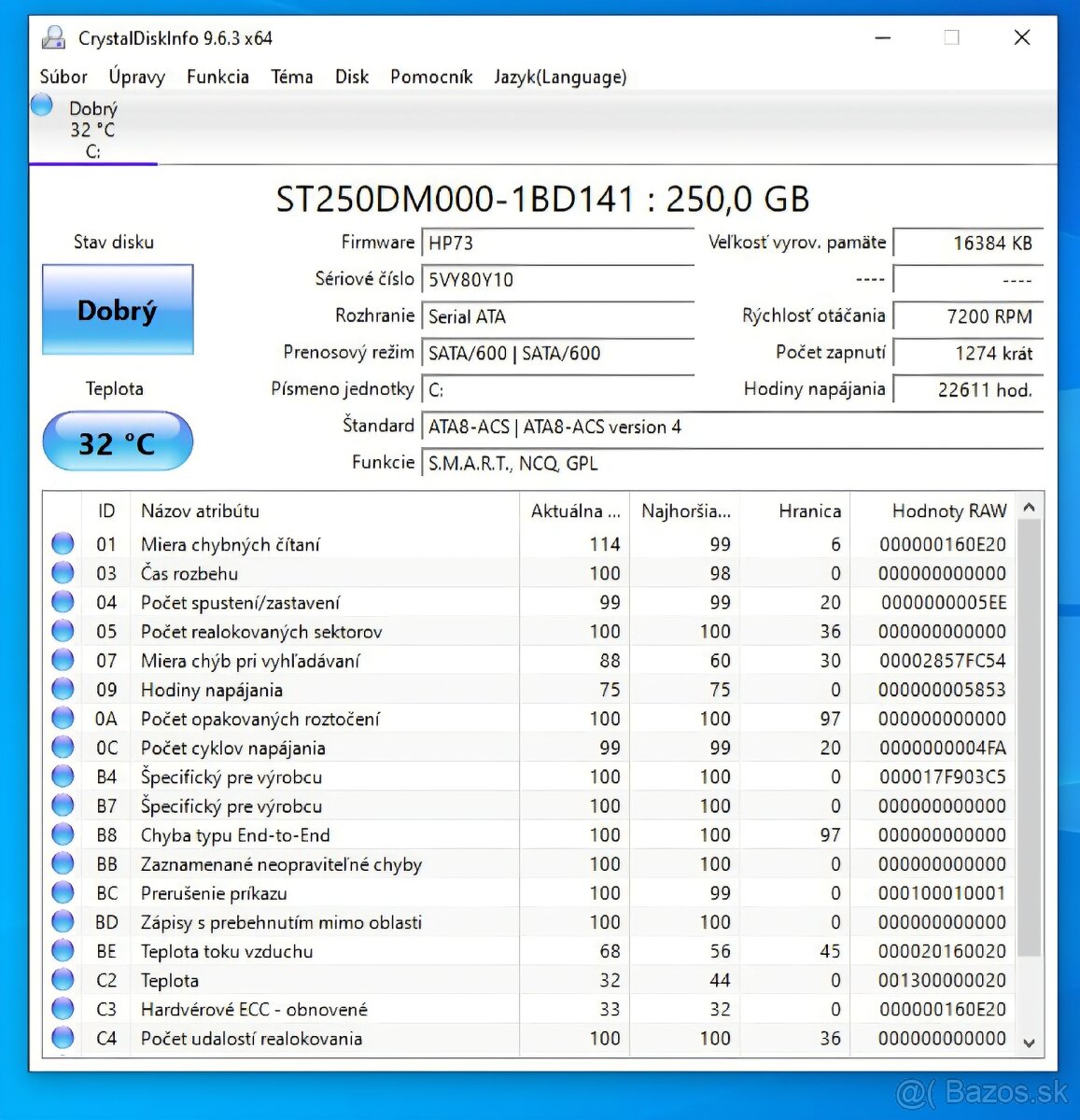Viewport: 1080px width, 1120px height.
Task: Click the status dot for "Hardvérové ECC - obnovené"
Action: [x=62, y=1008]
